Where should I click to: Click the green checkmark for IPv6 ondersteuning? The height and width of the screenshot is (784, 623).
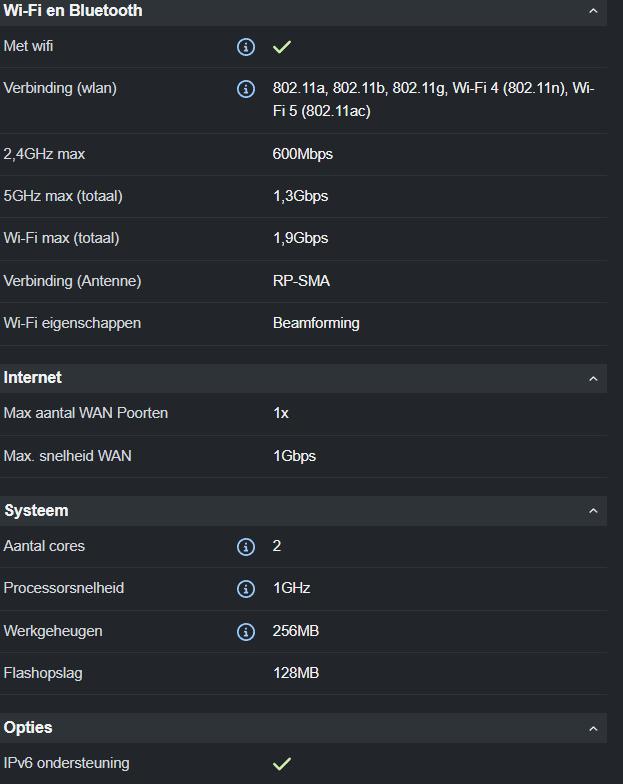click(x=282, y=764)
